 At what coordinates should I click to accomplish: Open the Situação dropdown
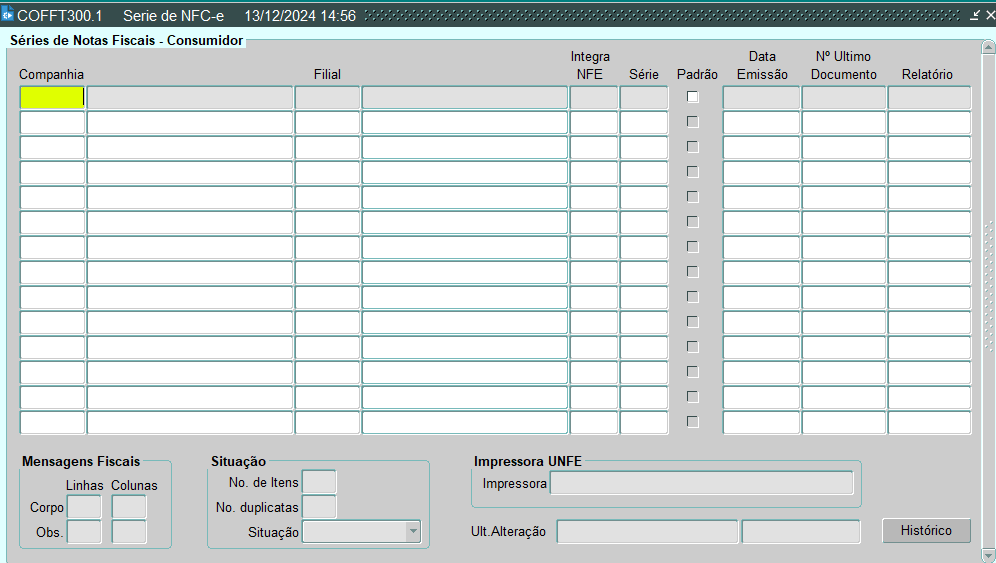tap(413, 532)
